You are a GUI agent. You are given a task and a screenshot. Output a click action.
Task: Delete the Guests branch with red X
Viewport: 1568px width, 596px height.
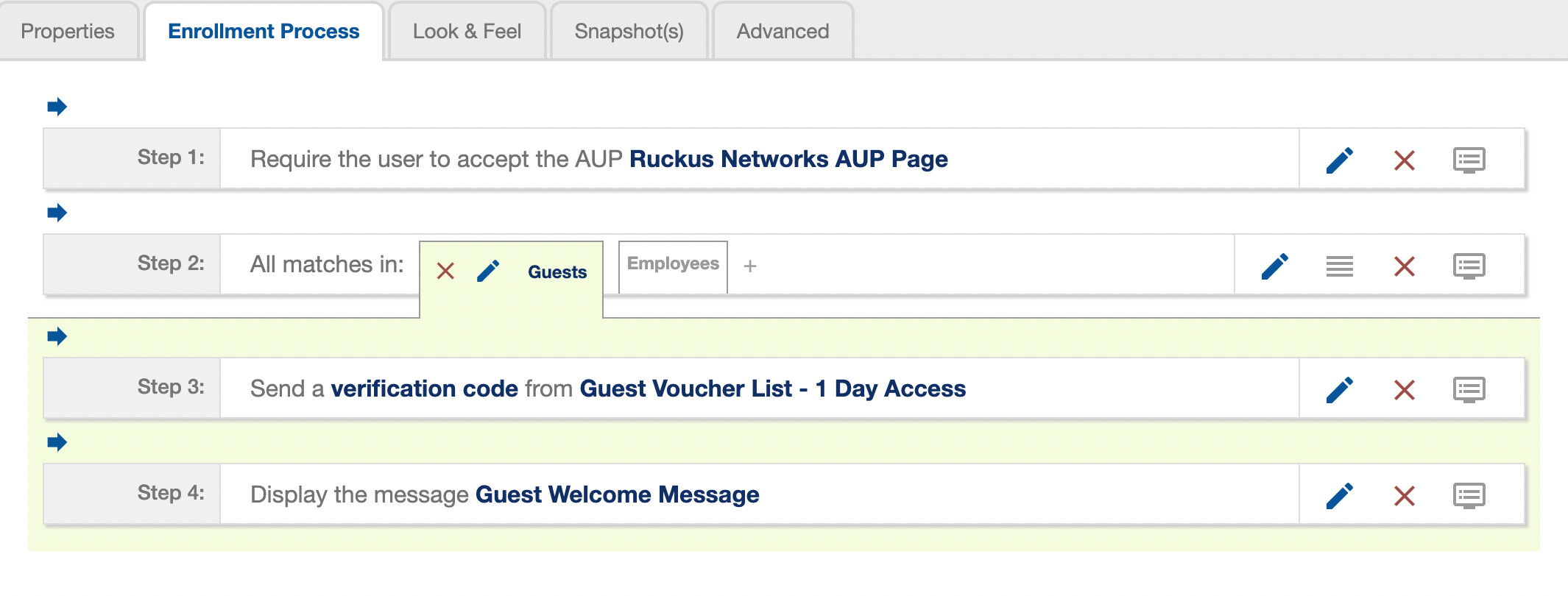[x=445, y=271]
